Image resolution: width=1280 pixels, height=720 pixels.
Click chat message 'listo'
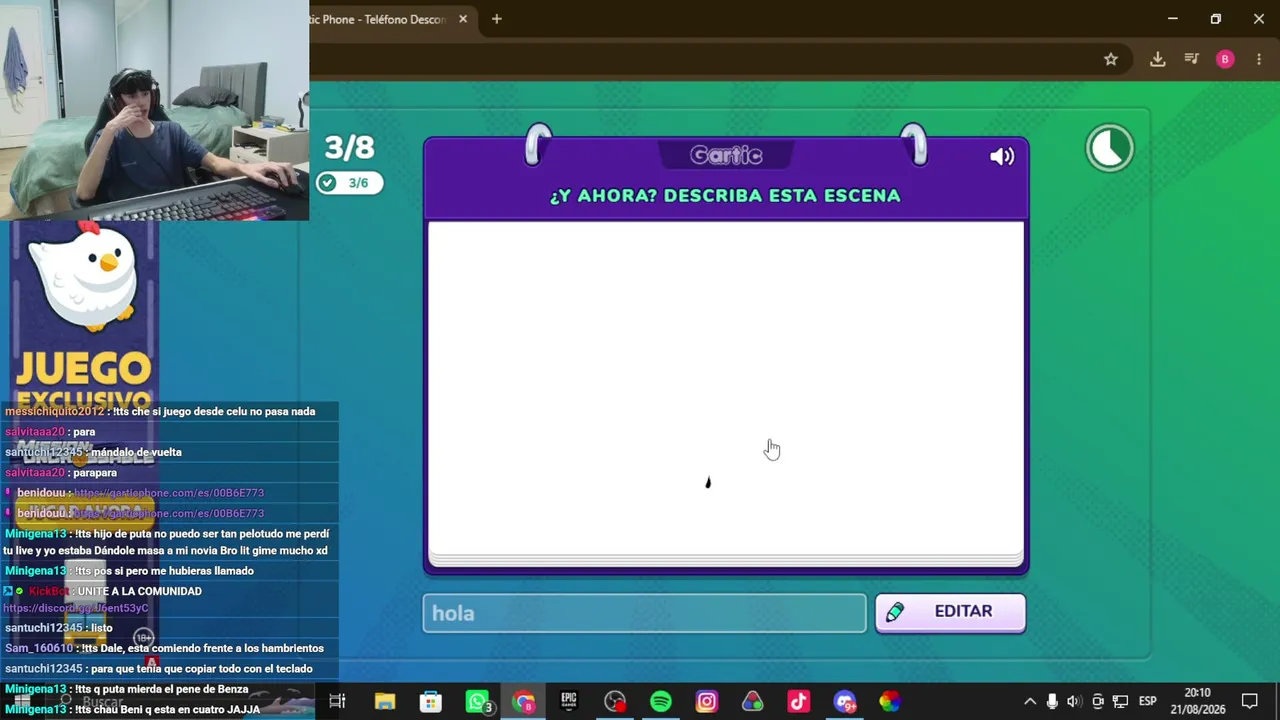(x=101, y=628)
